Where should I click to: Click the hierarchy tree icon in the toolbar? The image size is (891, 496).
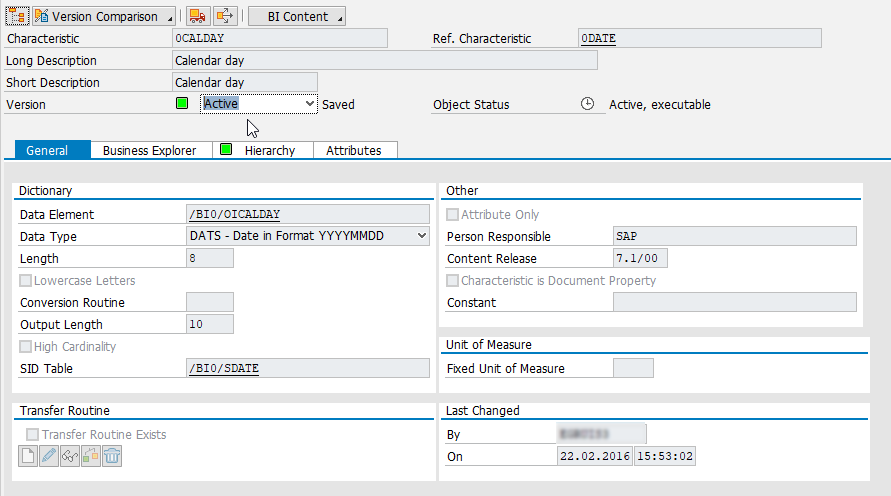[x=17, y=16]
